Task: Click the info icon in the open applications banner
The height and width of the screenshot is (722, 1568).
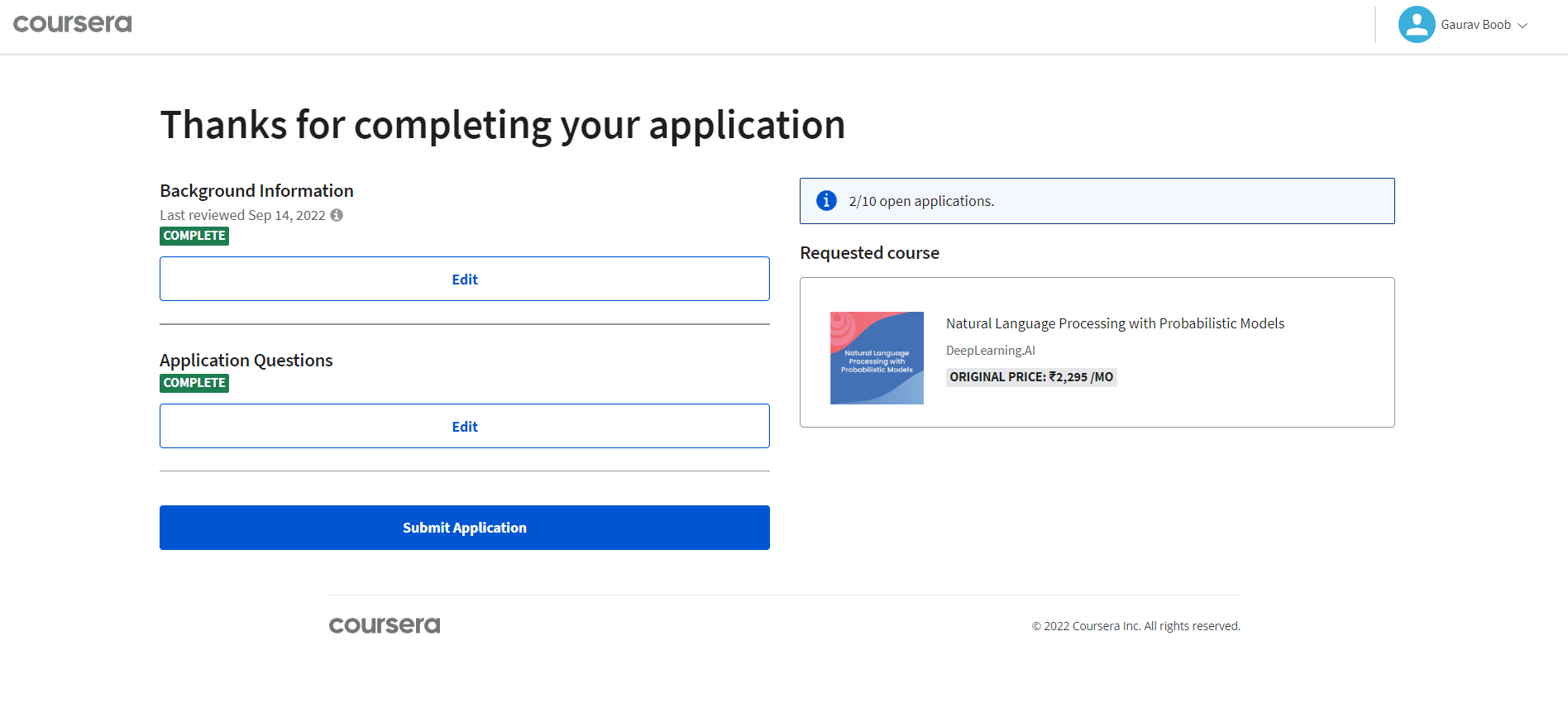Action: click(826, 201)
